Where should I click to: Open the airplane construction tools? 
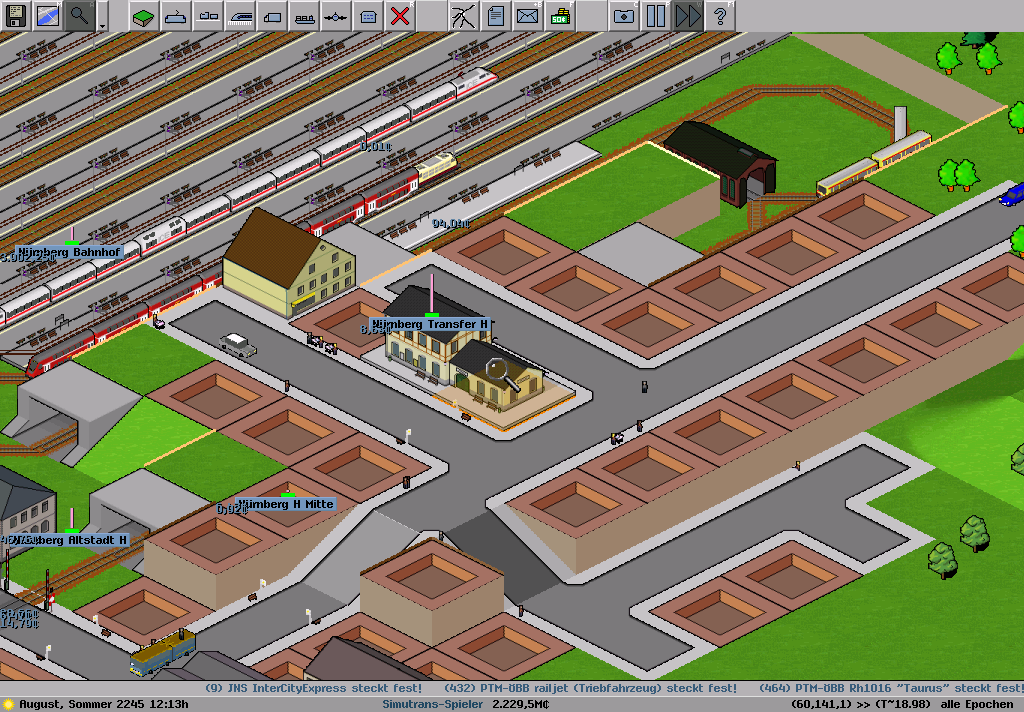click(336, 15)
